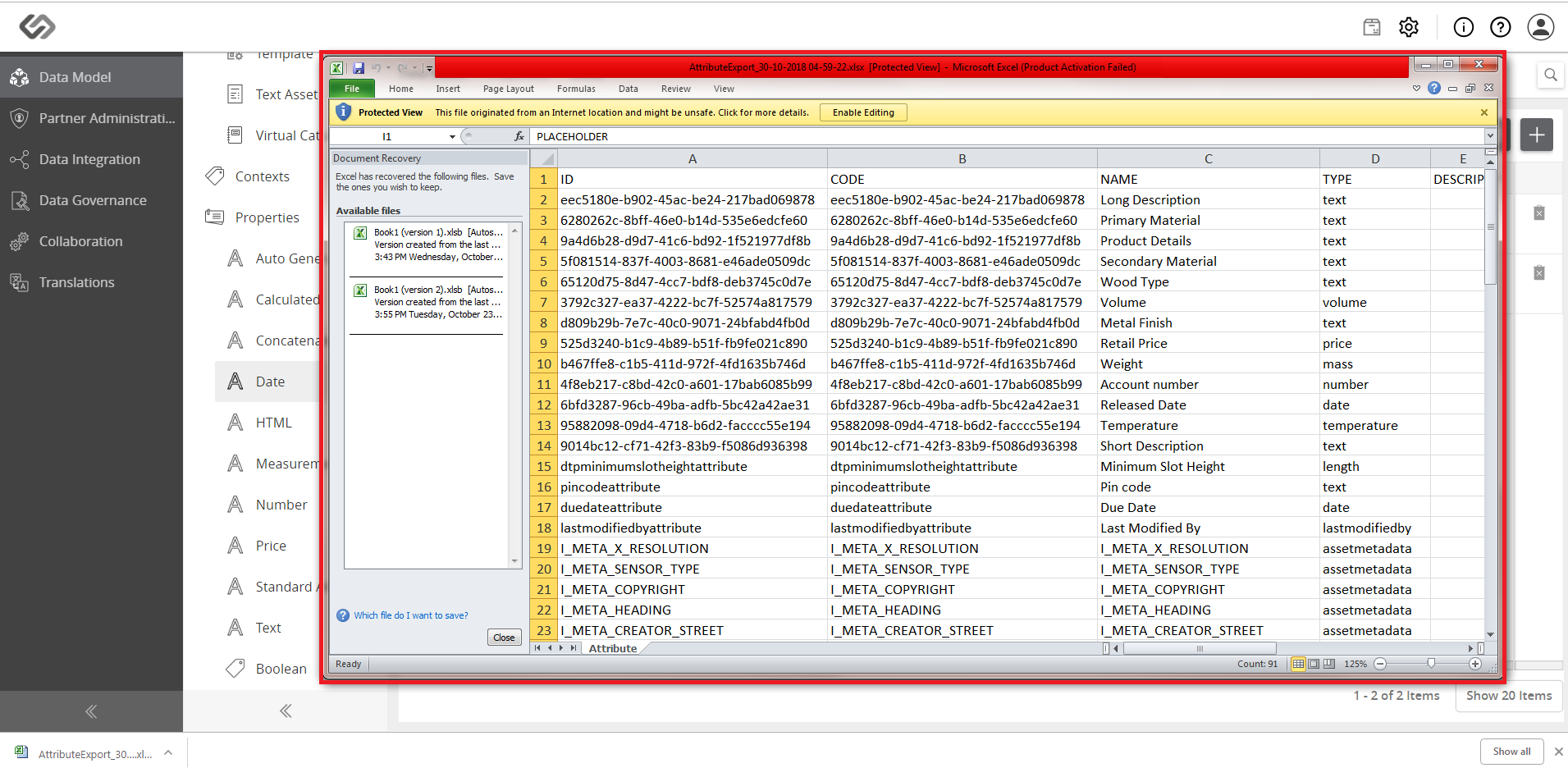This screenshot has width=1568, height=768.
Task: Click the zoom in plus in the Excel status bar
Action: pos(1475,664)
